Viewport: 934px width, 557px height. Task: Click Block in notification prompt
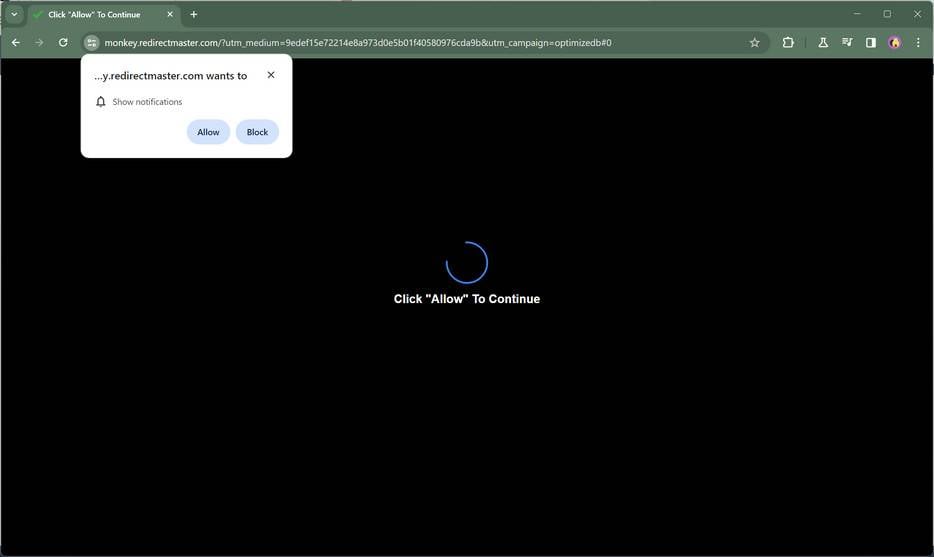[x=257, y=132]
